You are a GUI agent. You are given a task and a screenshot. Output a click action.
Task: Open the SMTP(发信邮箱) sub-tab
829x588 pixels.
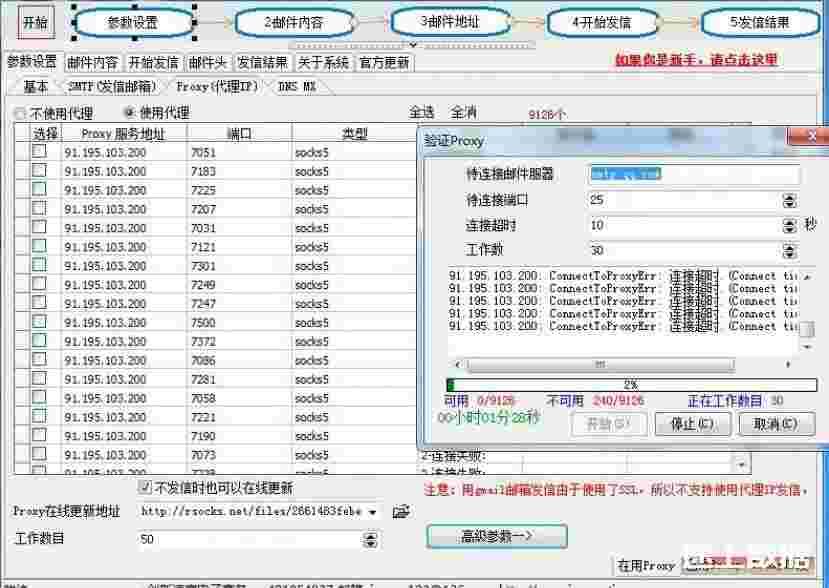coord(112,86)
